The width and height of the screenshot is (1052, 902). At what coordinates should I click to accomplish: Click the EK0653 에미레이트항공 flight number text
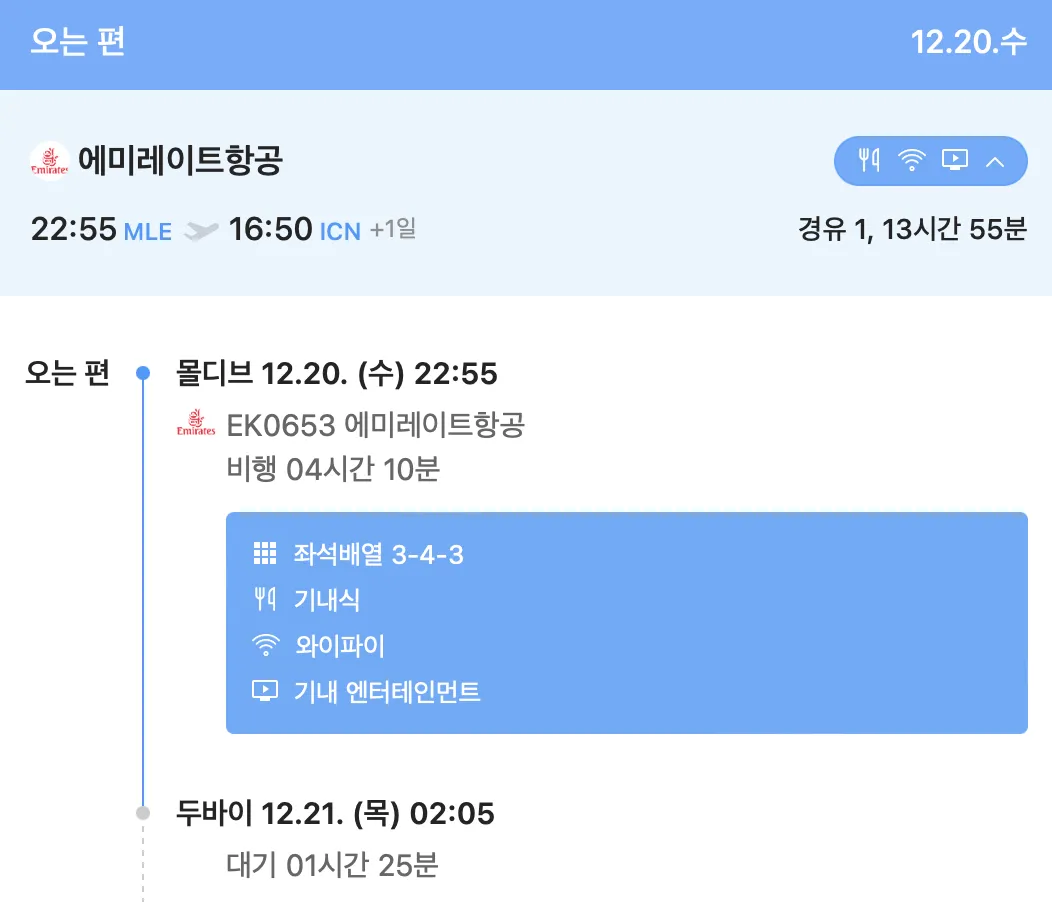click(x=376, y=425)
